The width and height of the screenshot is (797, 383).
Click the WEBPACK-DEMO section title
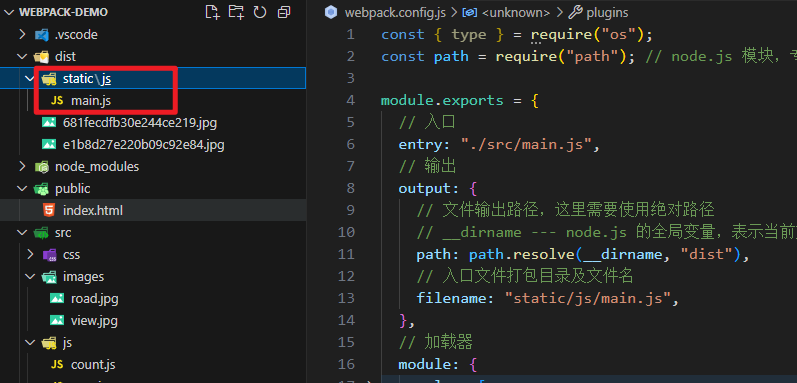[63, 13]
